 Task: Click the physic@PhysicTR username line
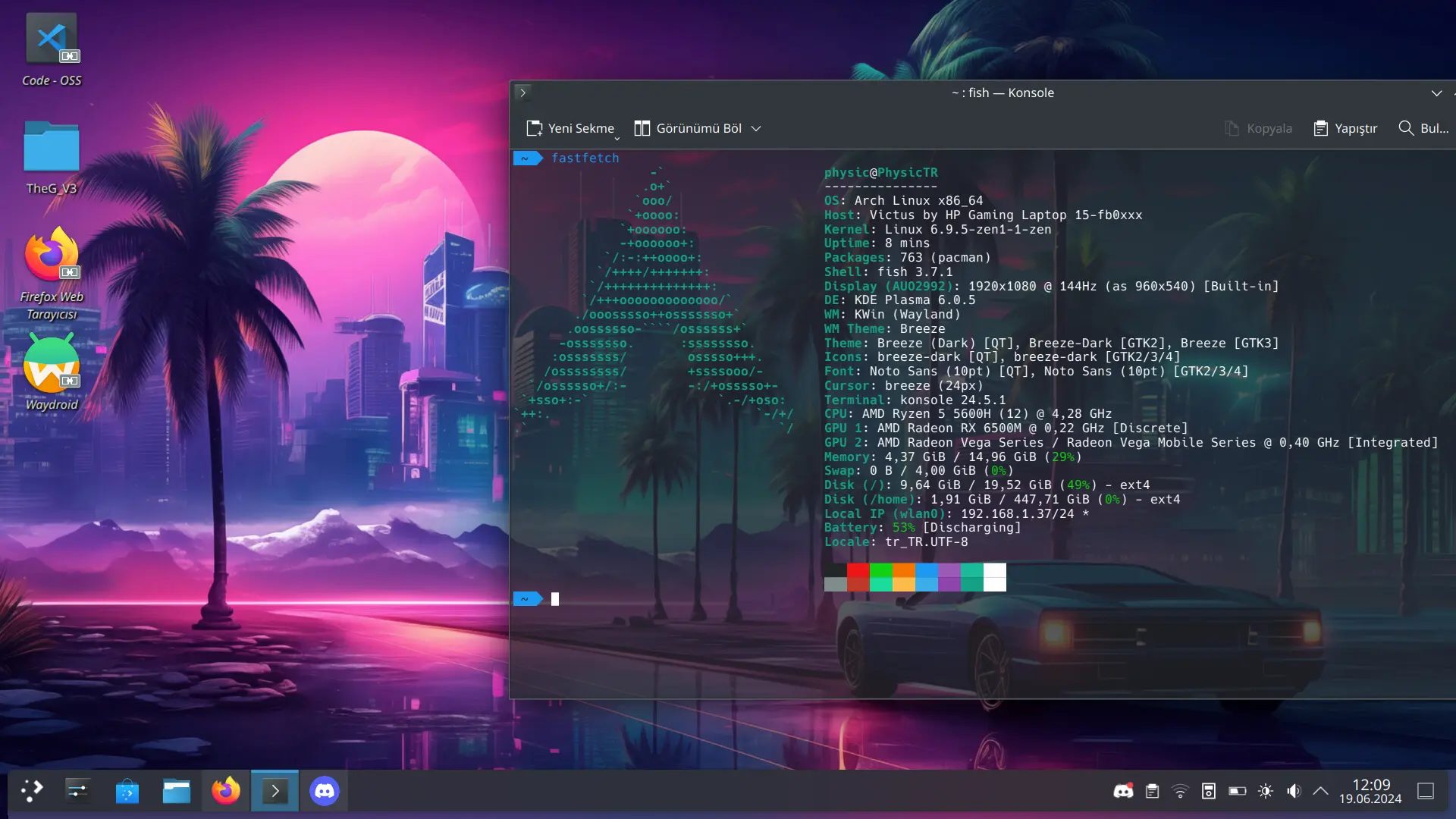(x=881, y=172)
